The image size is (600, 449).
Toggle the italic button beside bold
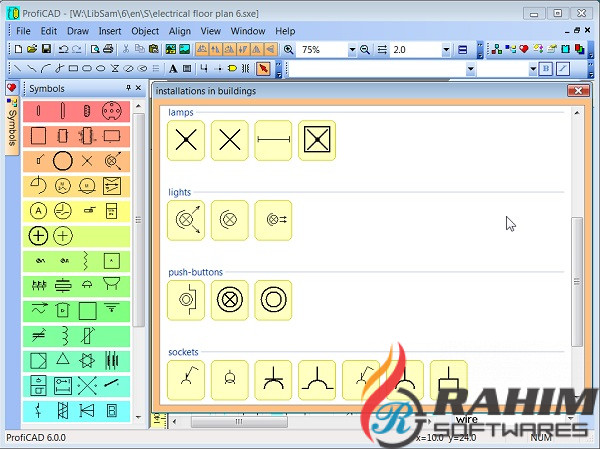[x=563, y=69]
